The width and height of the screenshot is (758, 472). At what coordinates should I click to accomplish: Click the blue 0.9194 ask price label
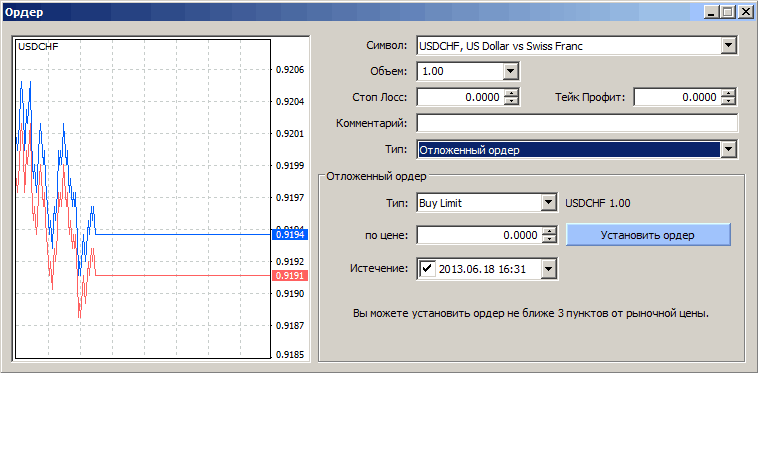(x=290, y=235)
